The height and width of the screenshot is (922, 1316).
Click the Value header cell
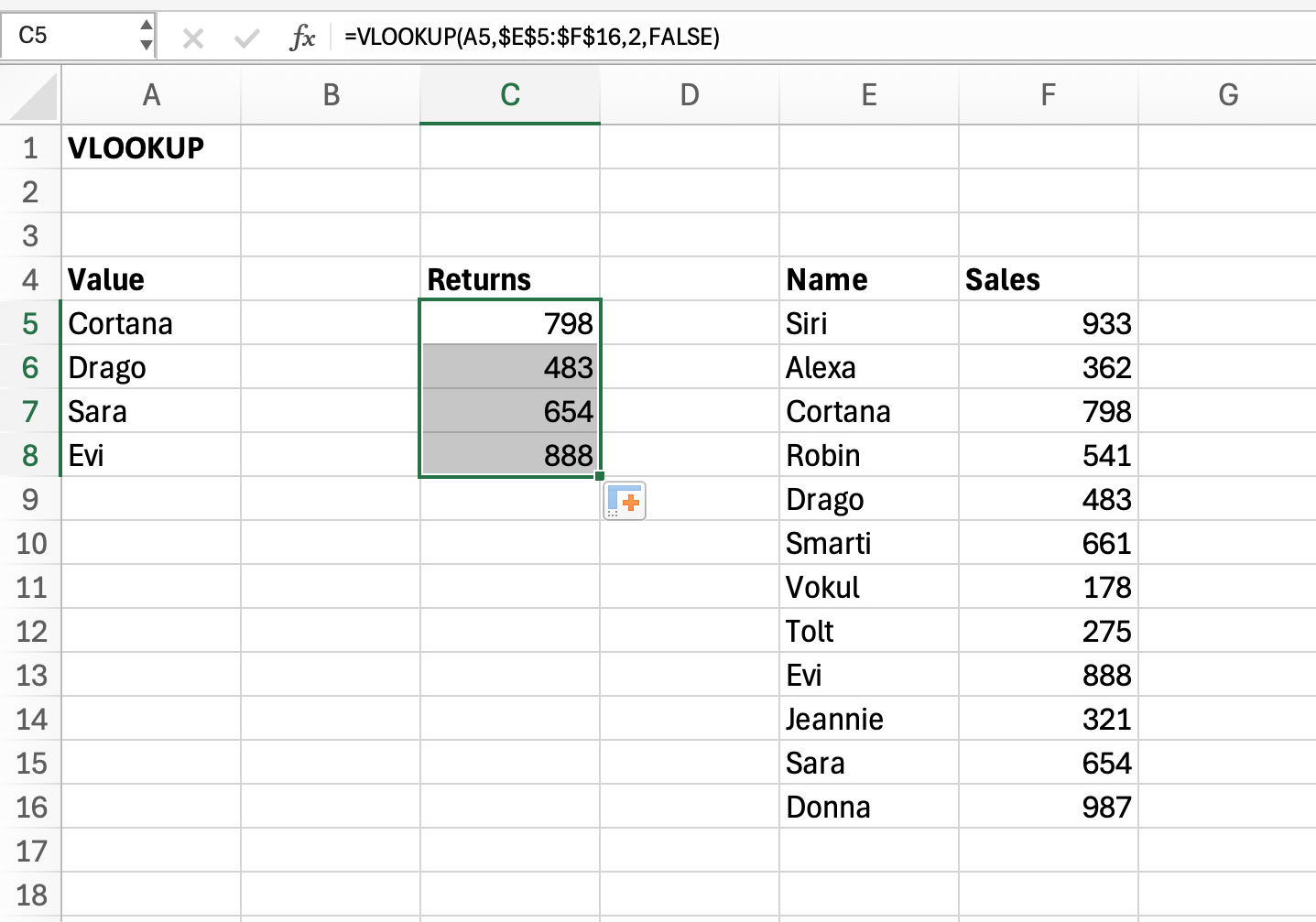pos(151,279)
